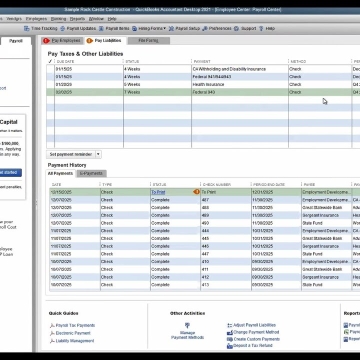360x360 pixels.
Task: Check the CA Withholding and Disability Insurance row
Action: coord(50,69)
